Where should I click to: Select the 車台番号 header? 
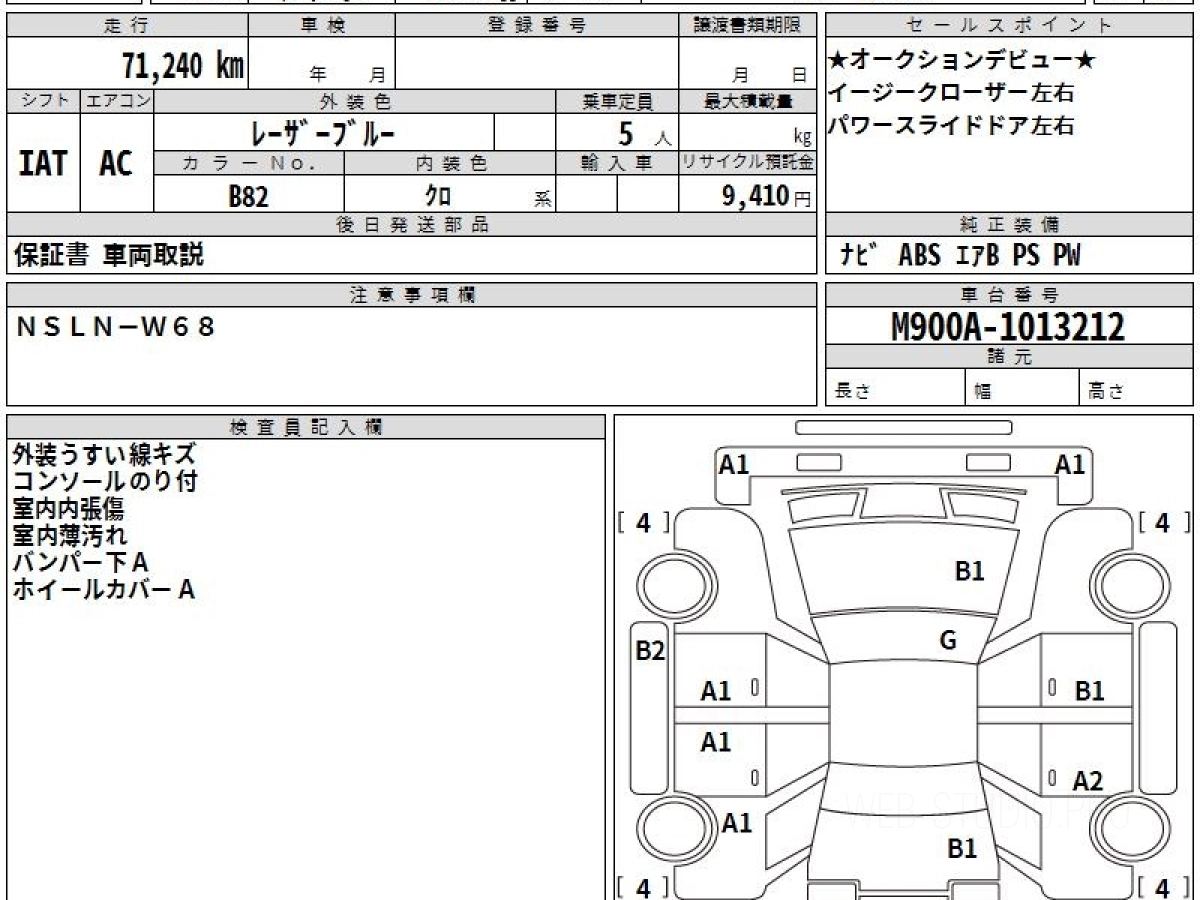(x=1010, y=295)
